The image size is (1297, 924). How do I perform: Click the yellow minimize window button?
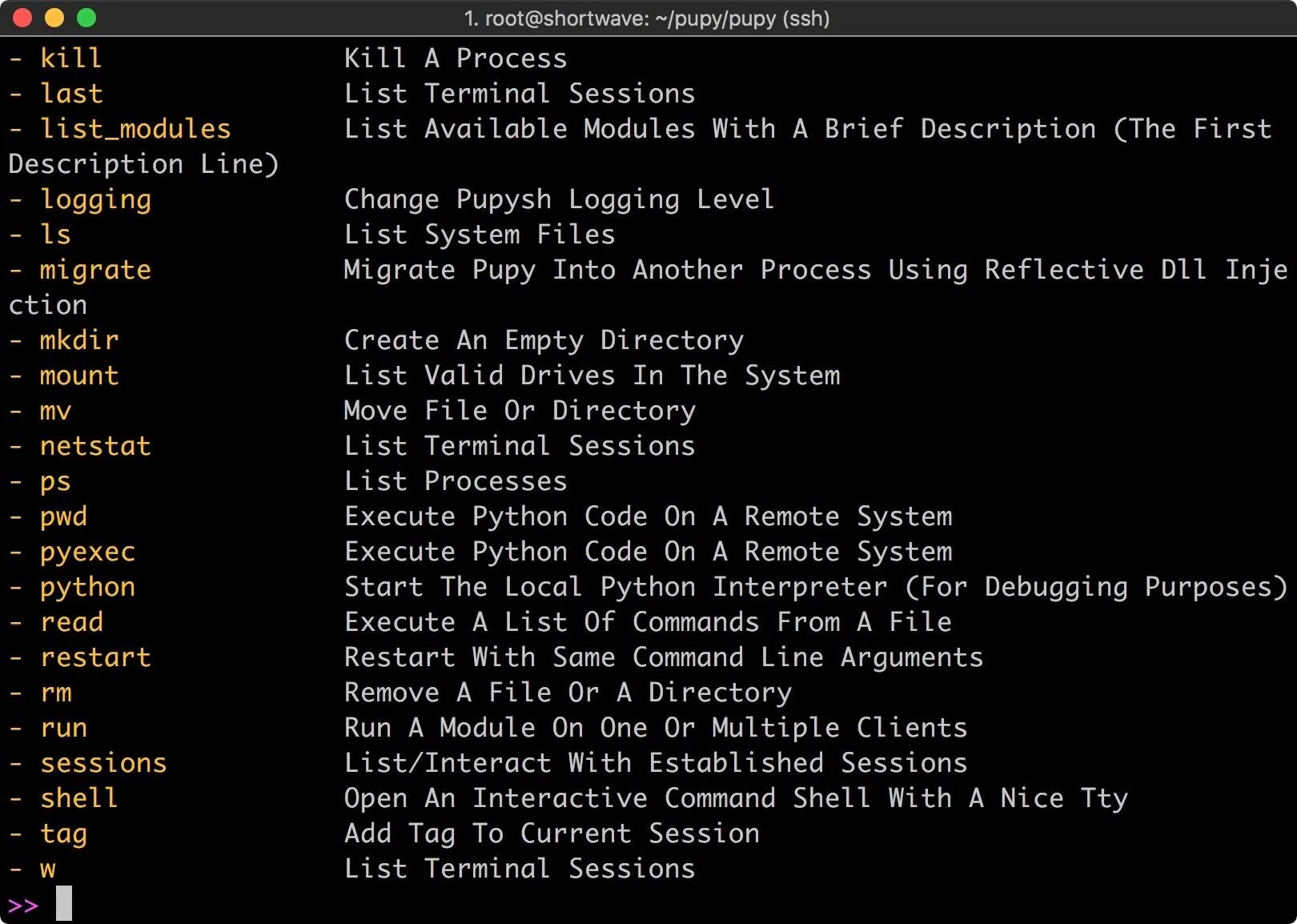54,18
